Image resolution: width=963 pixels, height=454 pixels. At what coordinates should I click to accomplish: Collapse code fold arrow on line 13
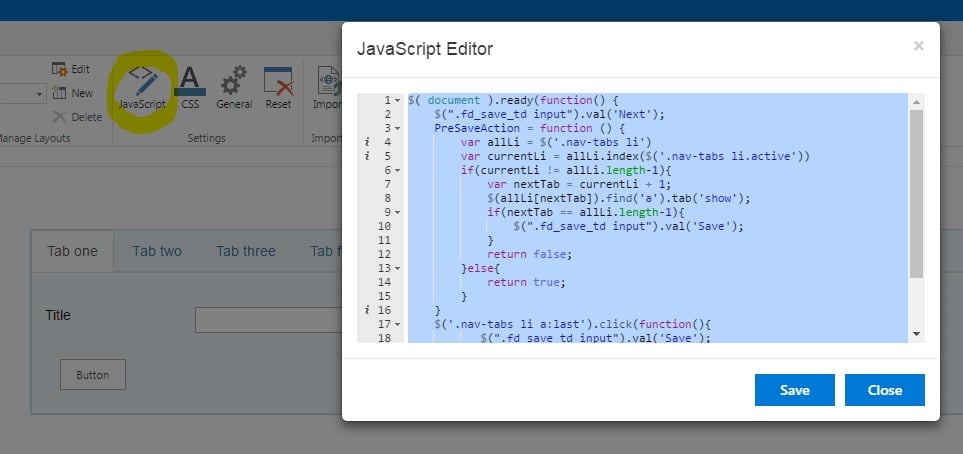pyautogui.click(x=398, y=268)
